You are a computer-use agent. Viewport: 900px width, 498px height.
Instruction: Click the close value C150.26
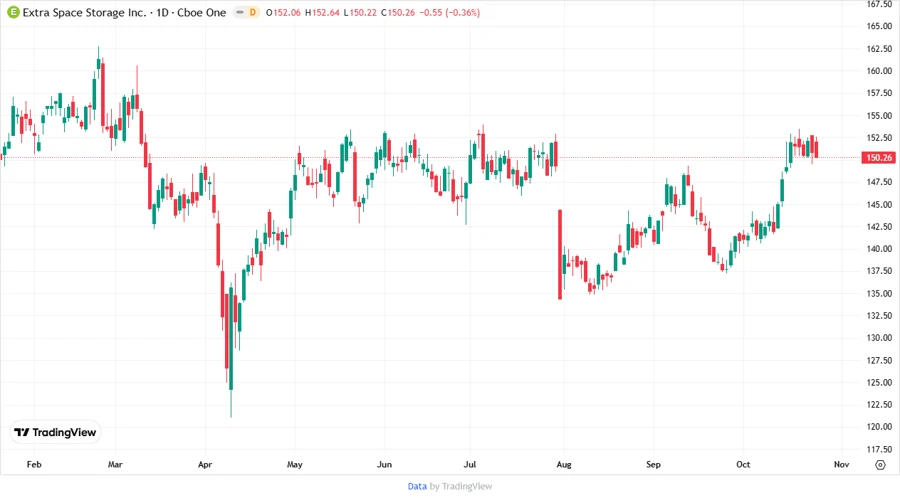click(398, 12)
